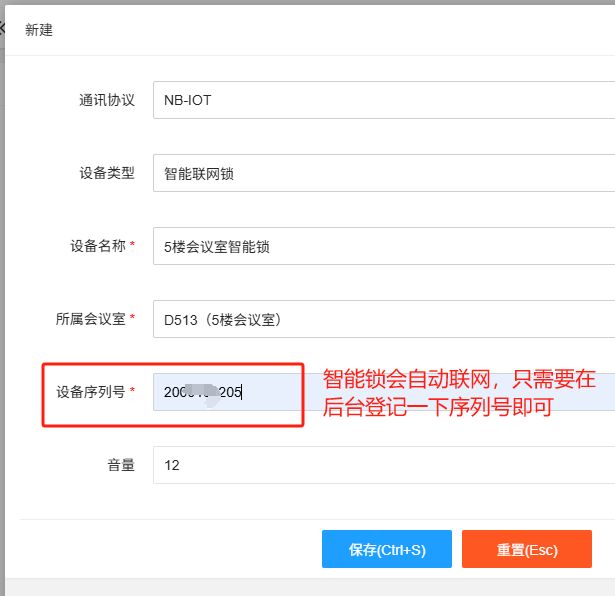The image size is (615, 596).
Task: Click the 设备名称 field label
Action: pos(97,247)
